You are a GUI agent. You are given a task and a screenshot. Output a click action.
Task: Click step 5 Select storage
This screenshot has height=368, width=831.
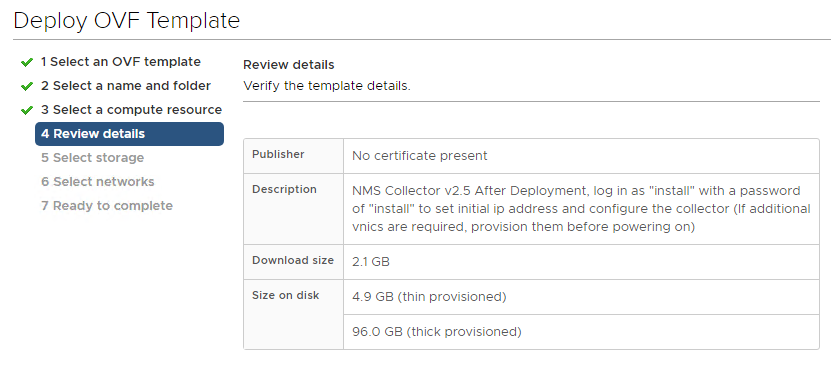[93, 157]
